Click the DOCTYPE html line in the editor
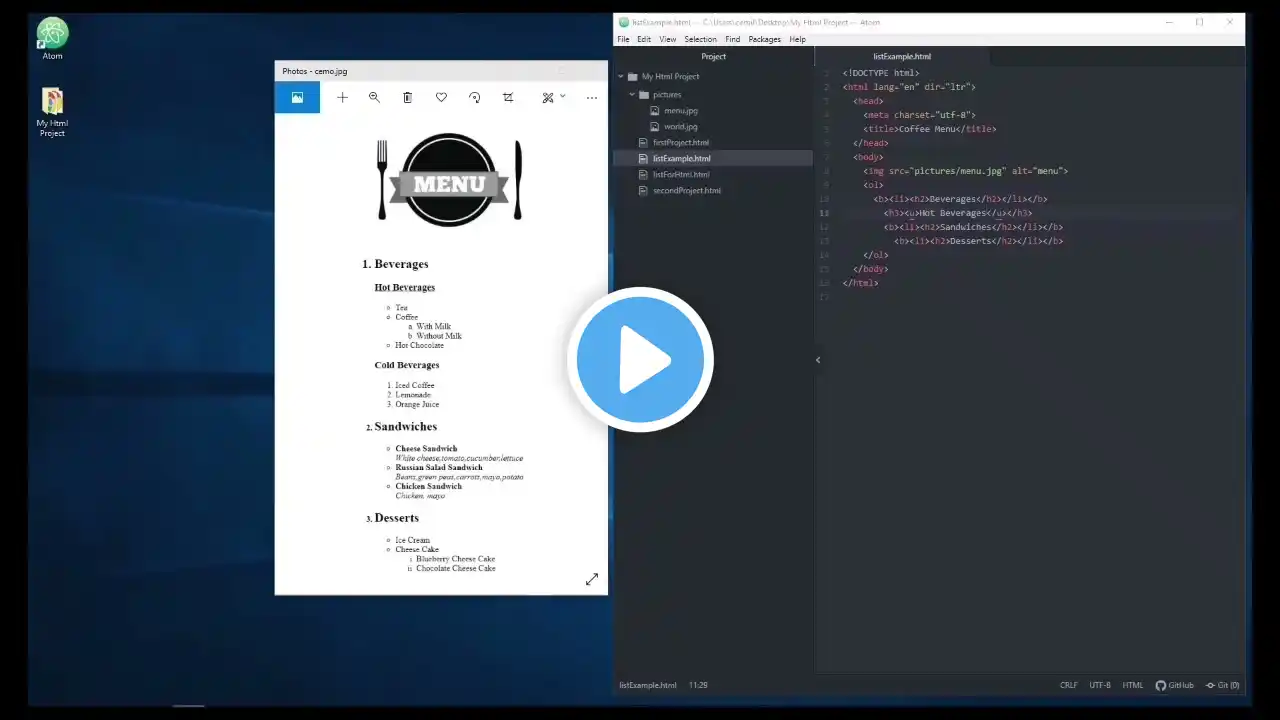The image size is (1280, 720). [881, 73]
